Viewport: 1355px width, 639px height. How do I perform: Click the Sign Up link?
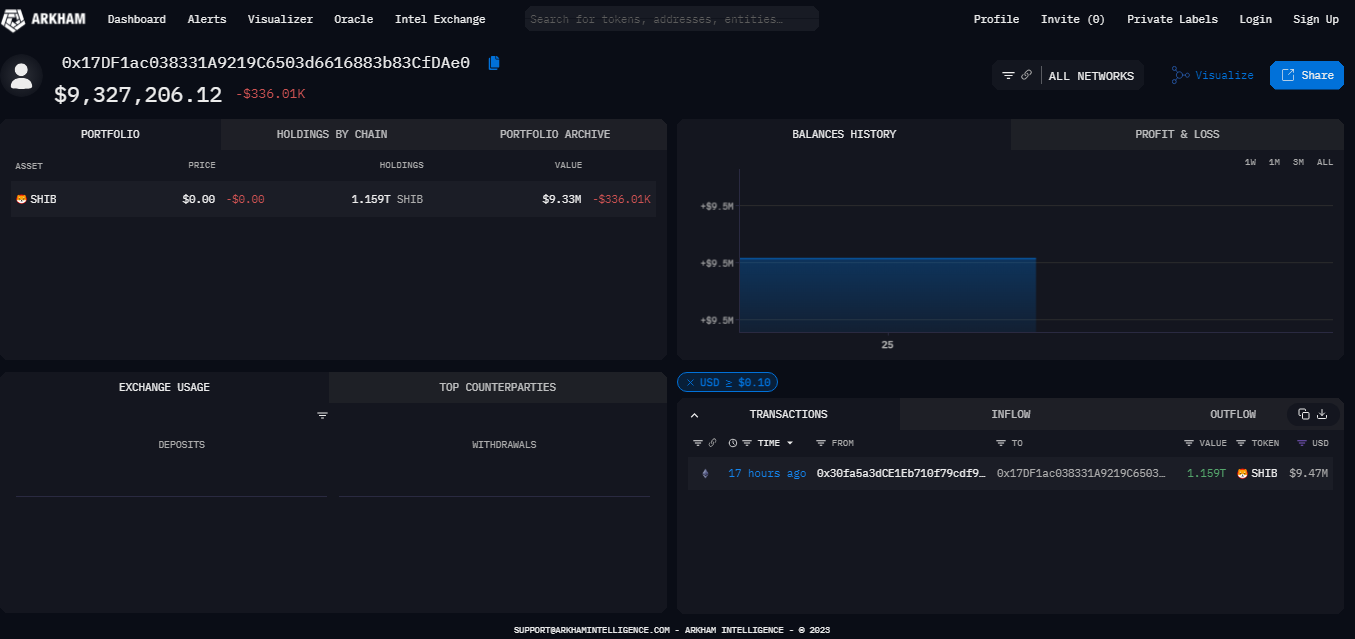(x=1316, y=19)
